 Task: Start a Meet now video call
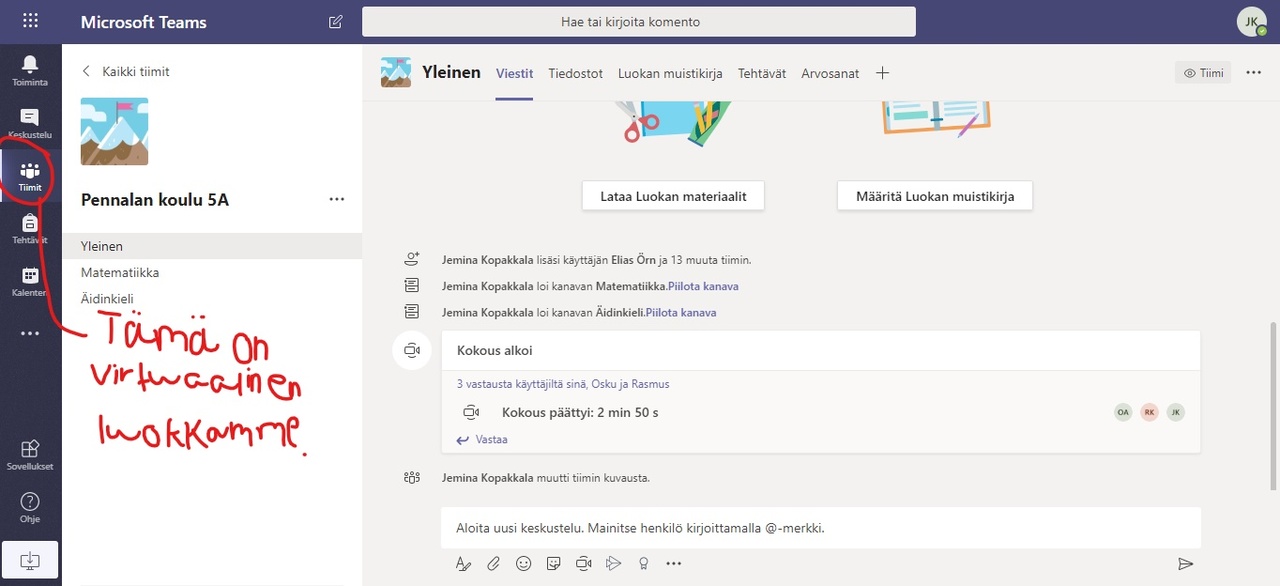pyautogui.click(x=583, y=564)
